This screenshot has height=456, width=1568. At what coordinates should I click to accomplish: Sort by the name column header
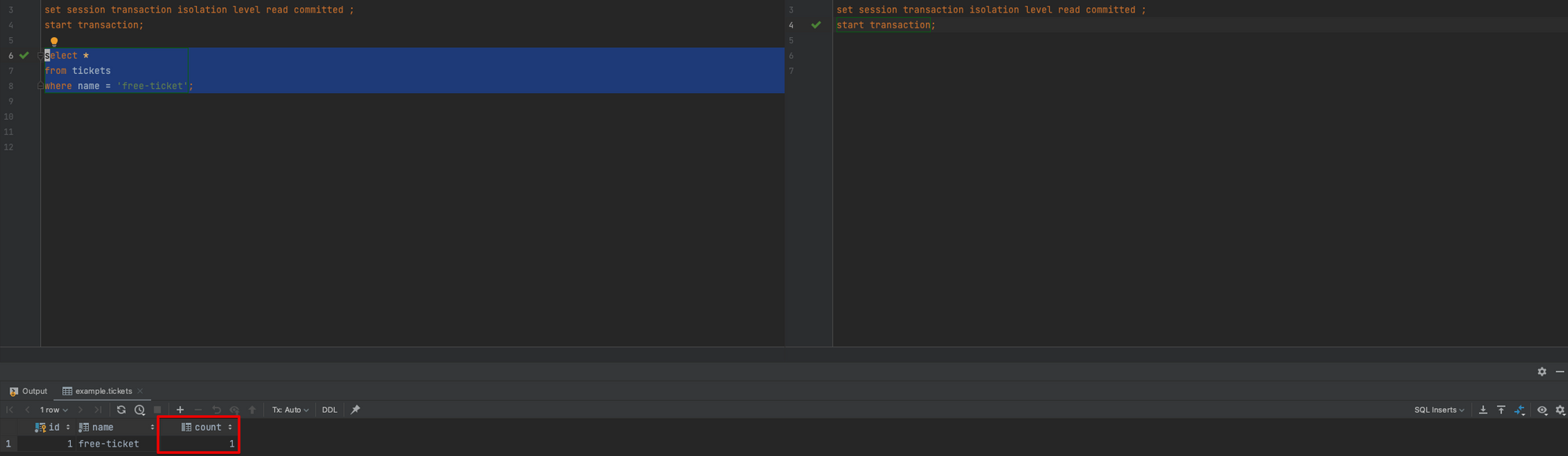click(x=115, y=427)
